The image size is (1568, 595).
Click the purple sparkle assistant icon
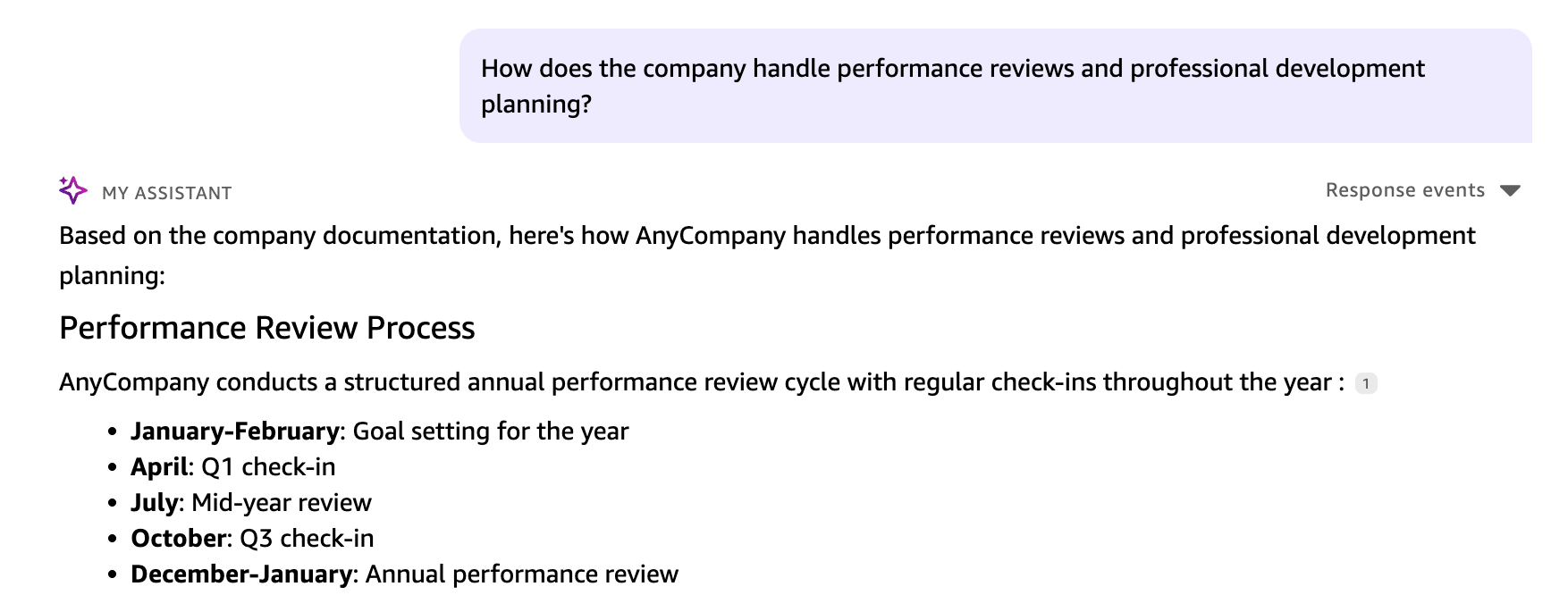(73, 190)
